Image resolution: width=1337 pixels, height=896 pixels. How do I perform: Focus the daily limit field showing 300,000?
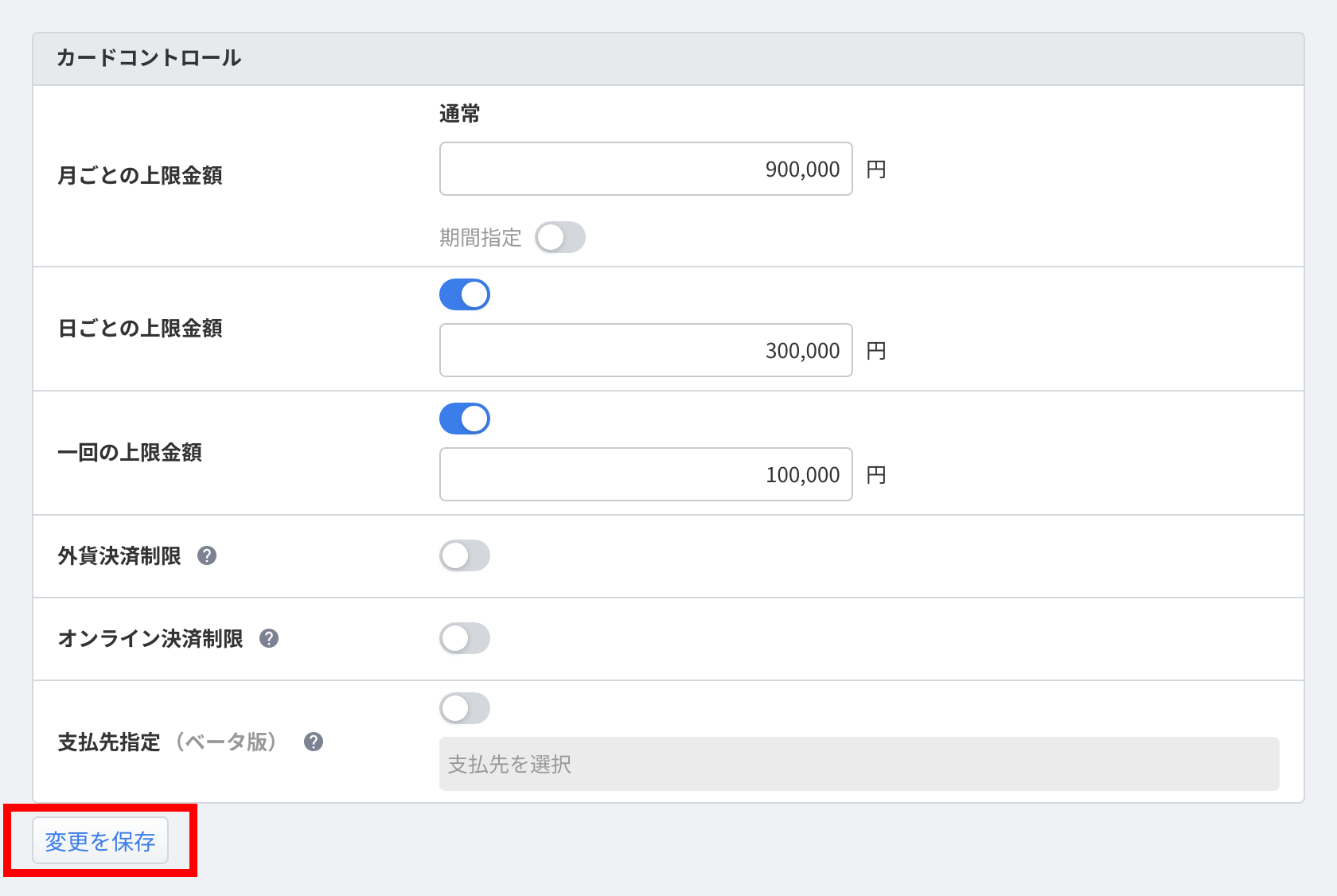[645, 350]
